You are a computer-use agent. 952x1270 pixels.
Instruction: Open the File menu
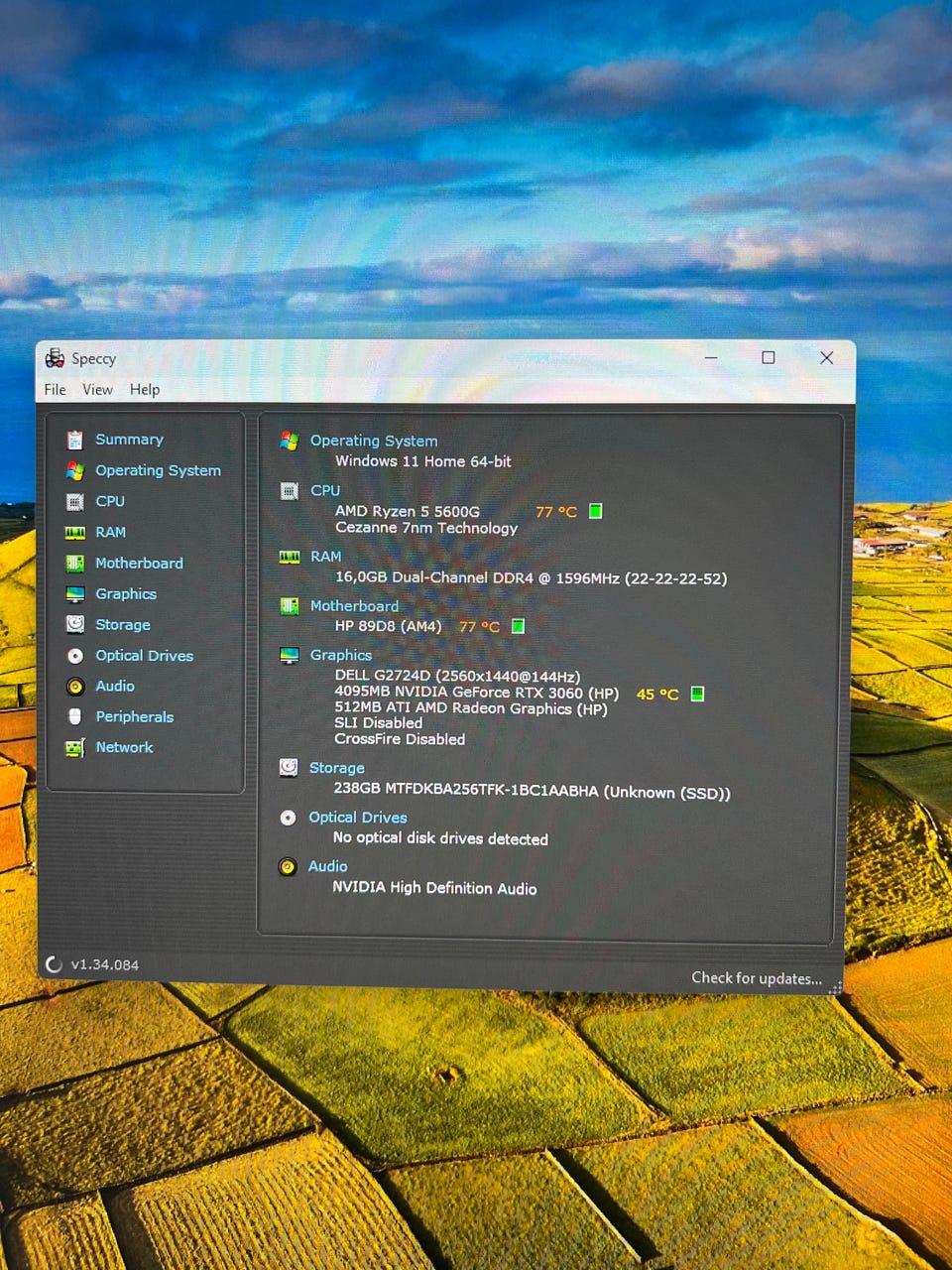pyautogui.click(x=56, y=389)
